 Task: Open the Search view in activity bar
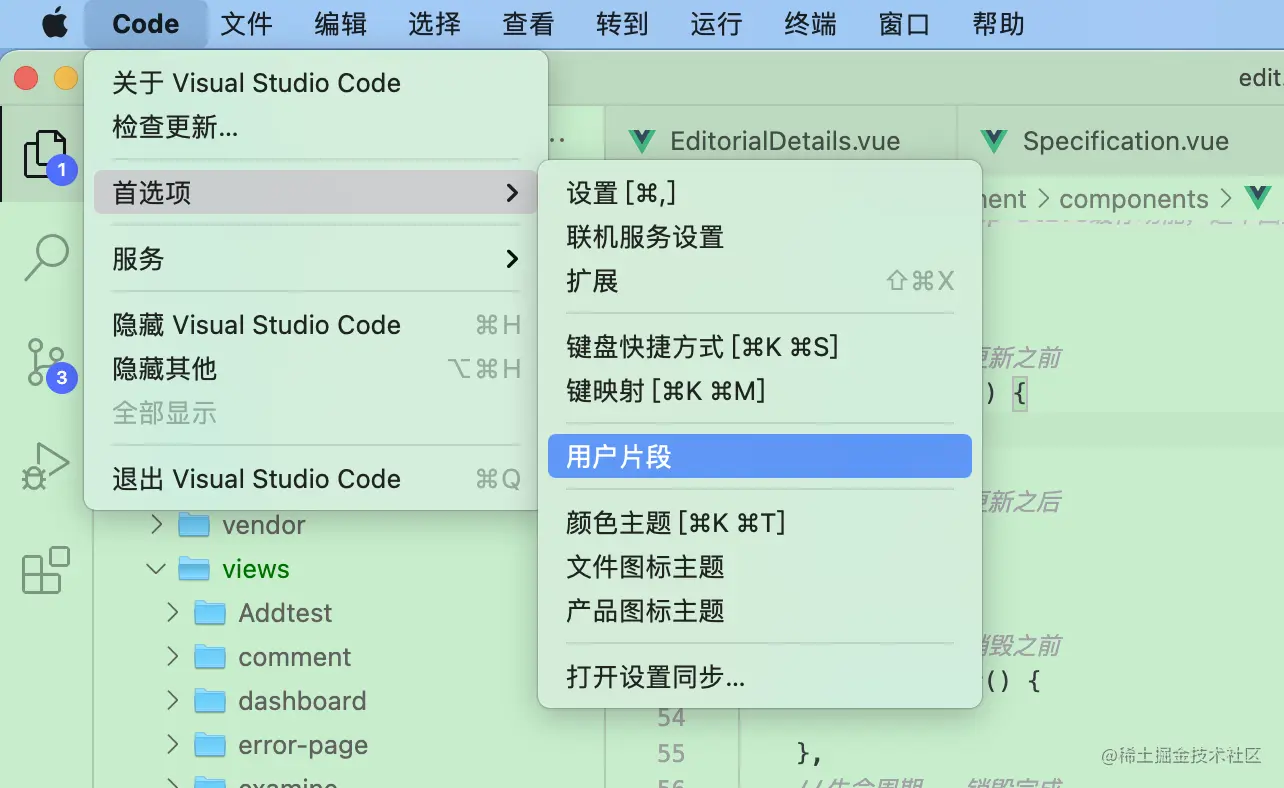[46, 258]
